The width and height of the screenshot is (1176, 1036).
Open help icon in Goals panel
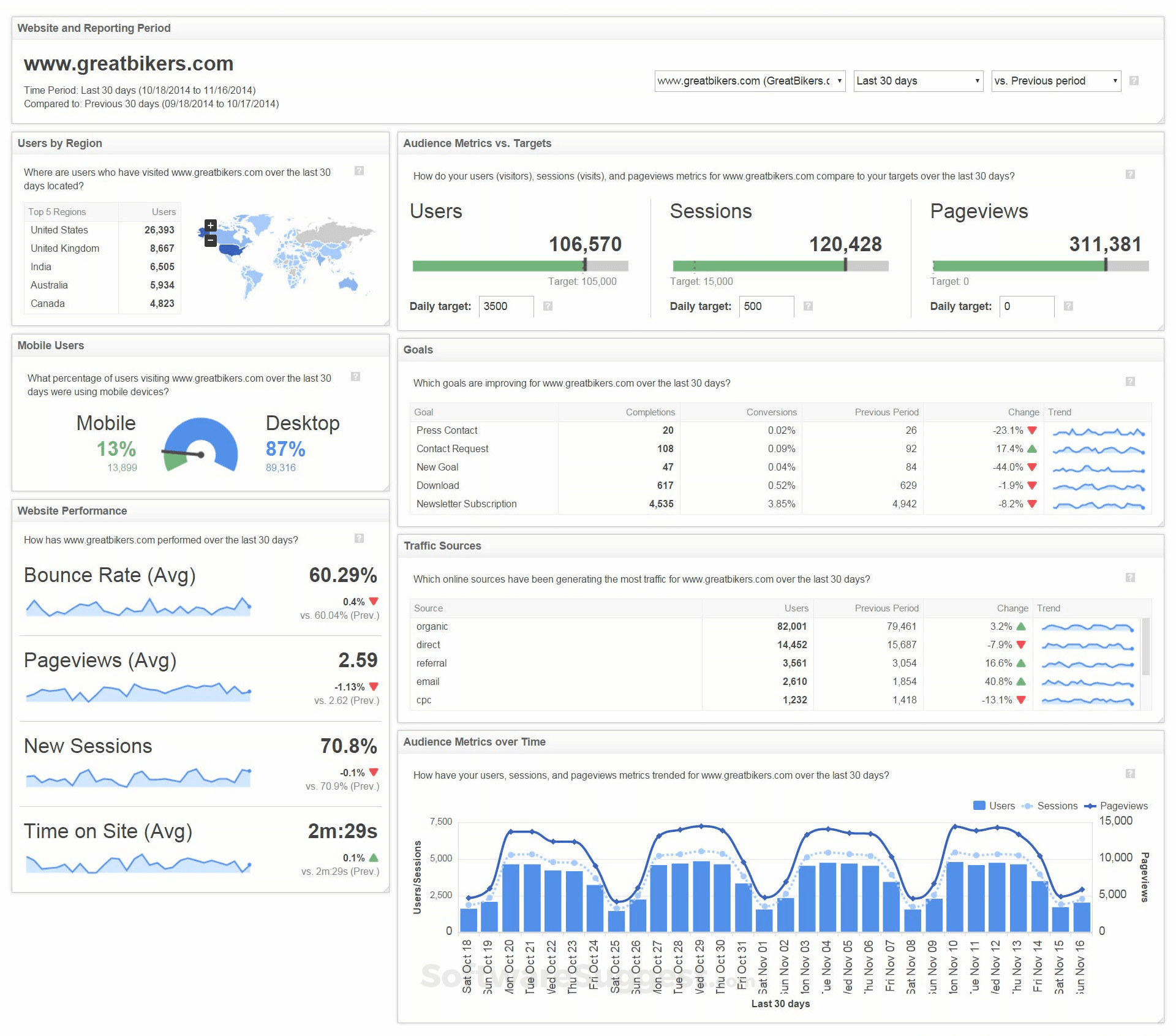[1130, 382]
